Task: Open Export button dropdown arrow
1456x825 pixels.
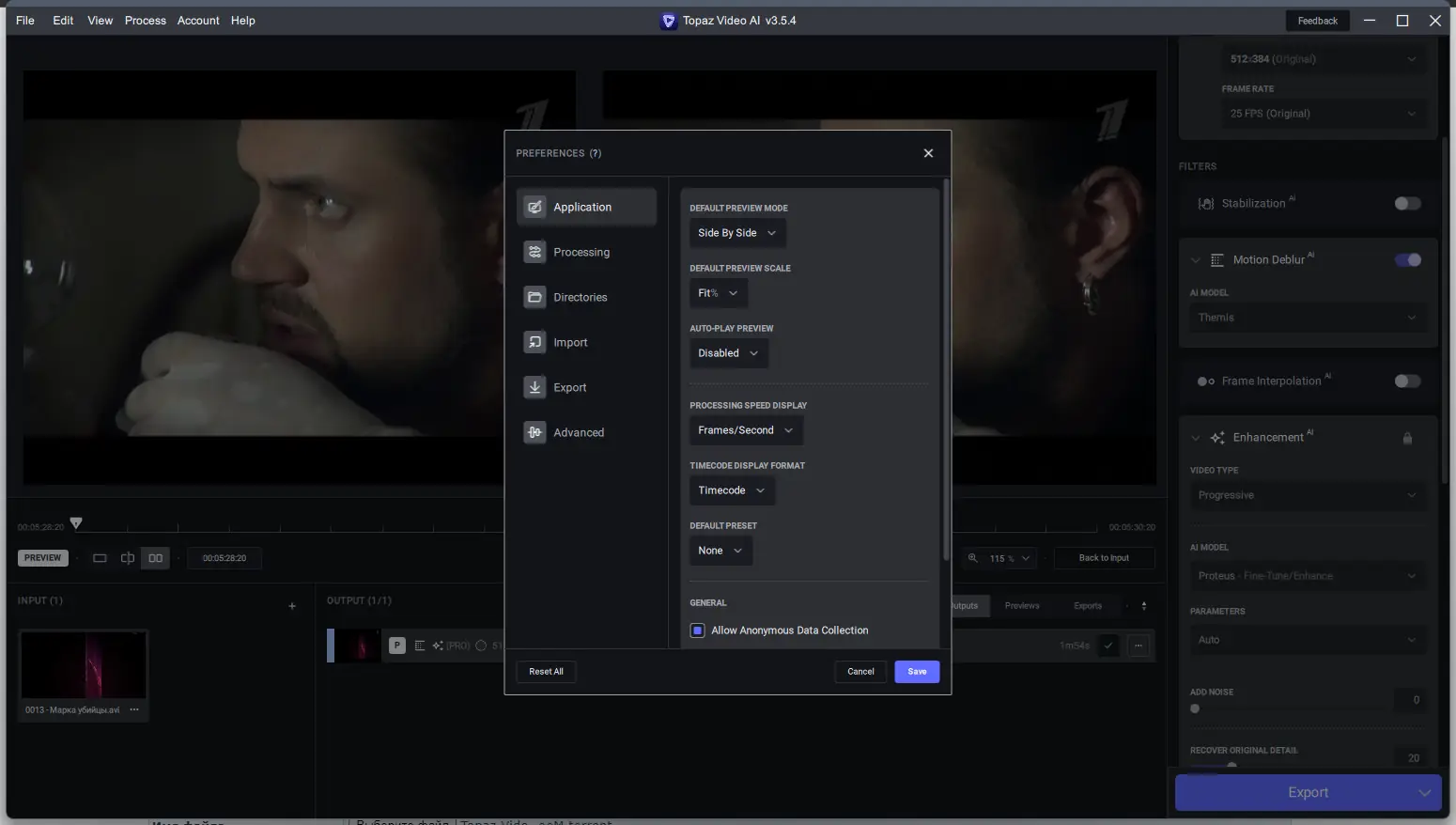Action: (x=1424, y=793)
